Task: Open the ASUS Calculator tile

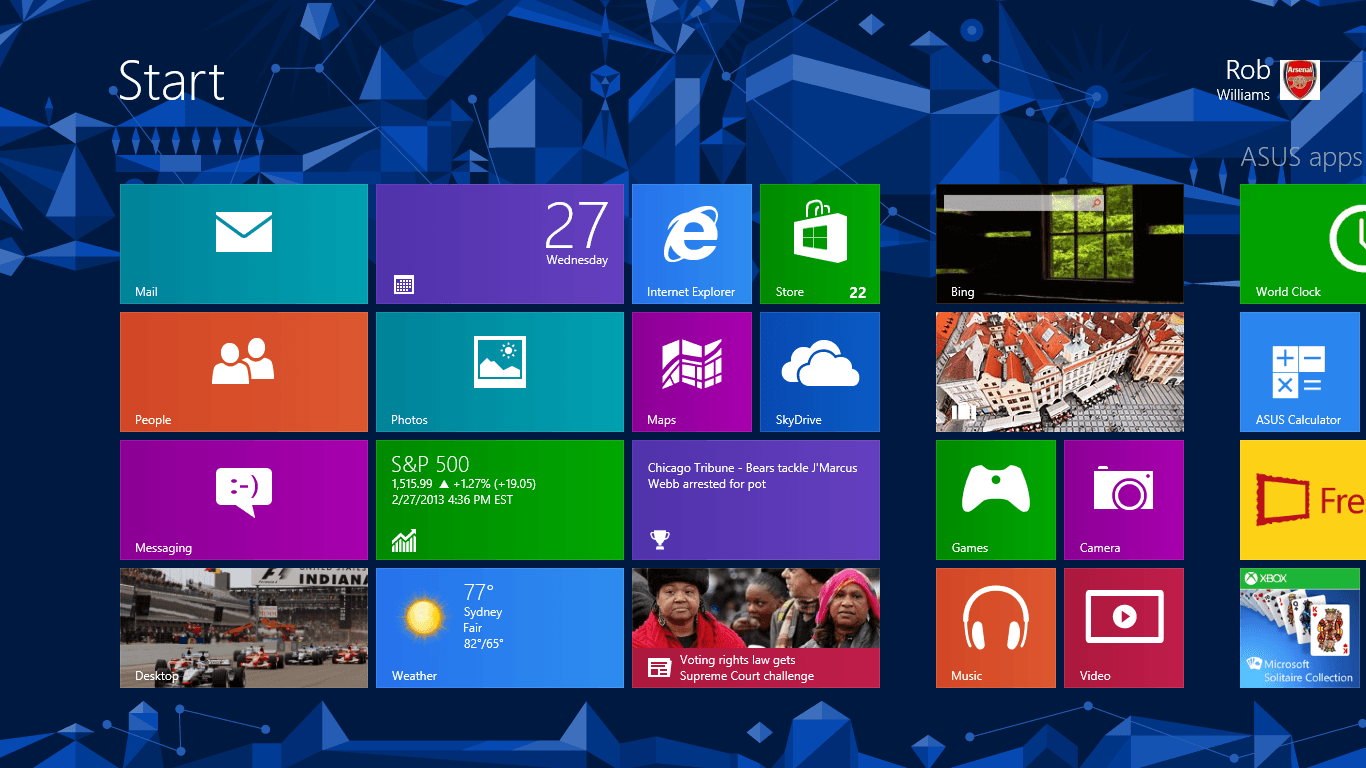Action: click(1300, 372)
